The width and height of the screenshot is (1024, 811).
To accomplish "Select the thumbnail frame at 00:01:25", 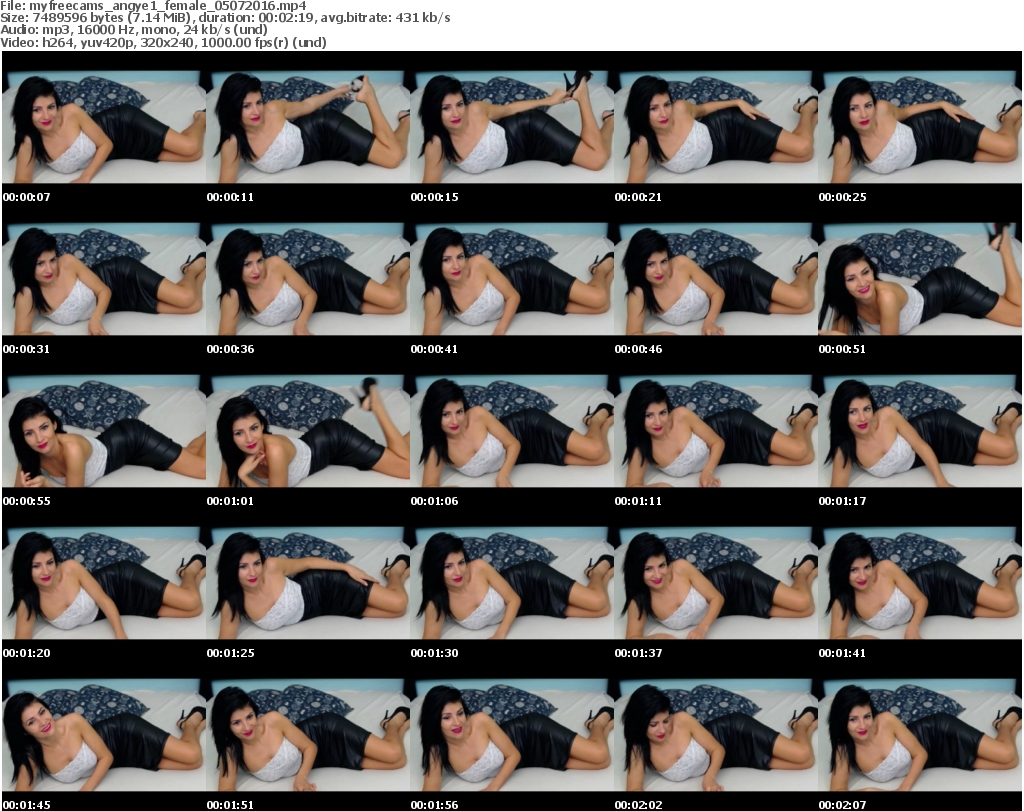I will 308,584.
